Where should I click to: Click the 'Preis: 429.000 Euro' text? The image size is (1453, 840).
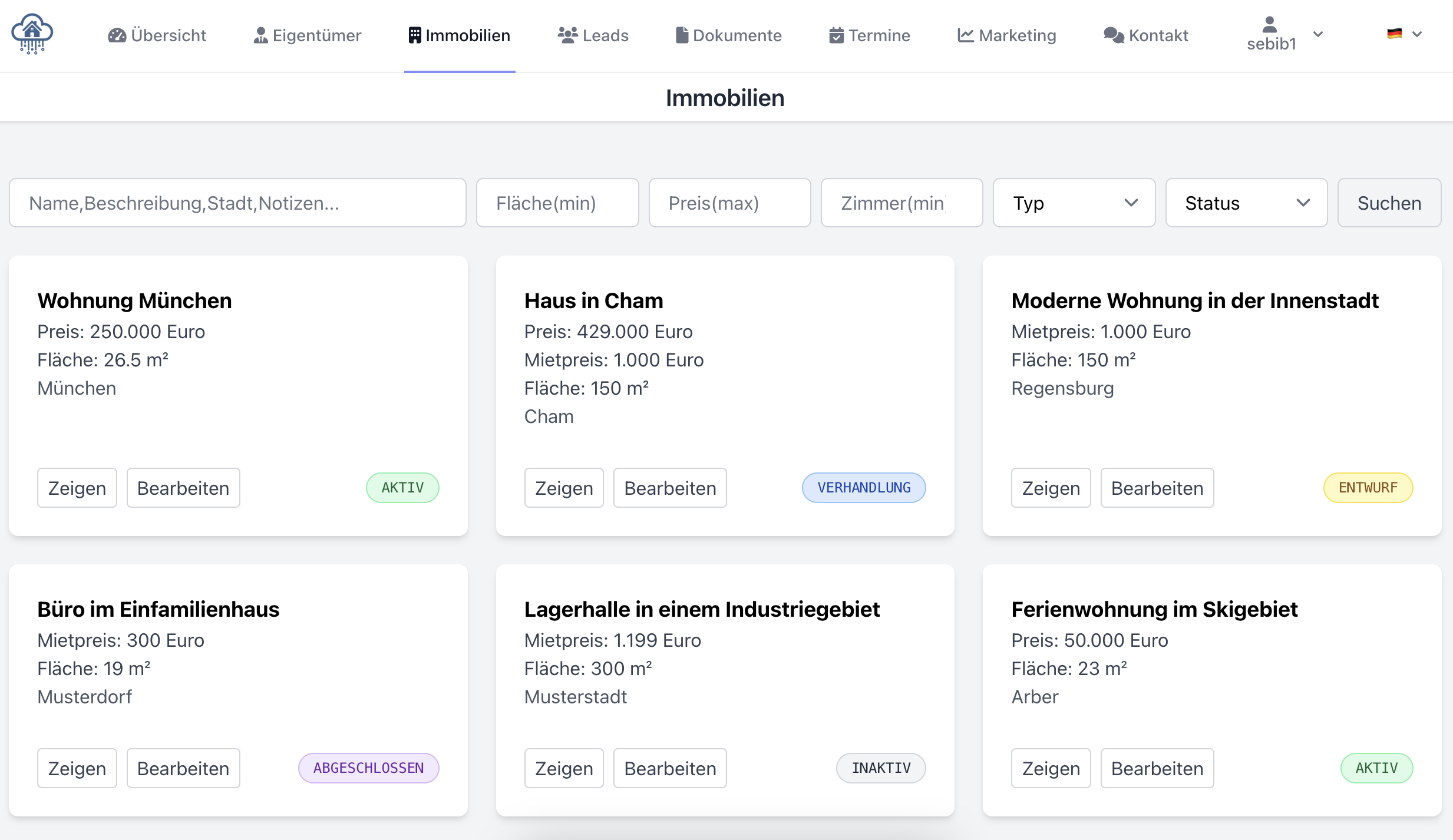coord(608,332)
